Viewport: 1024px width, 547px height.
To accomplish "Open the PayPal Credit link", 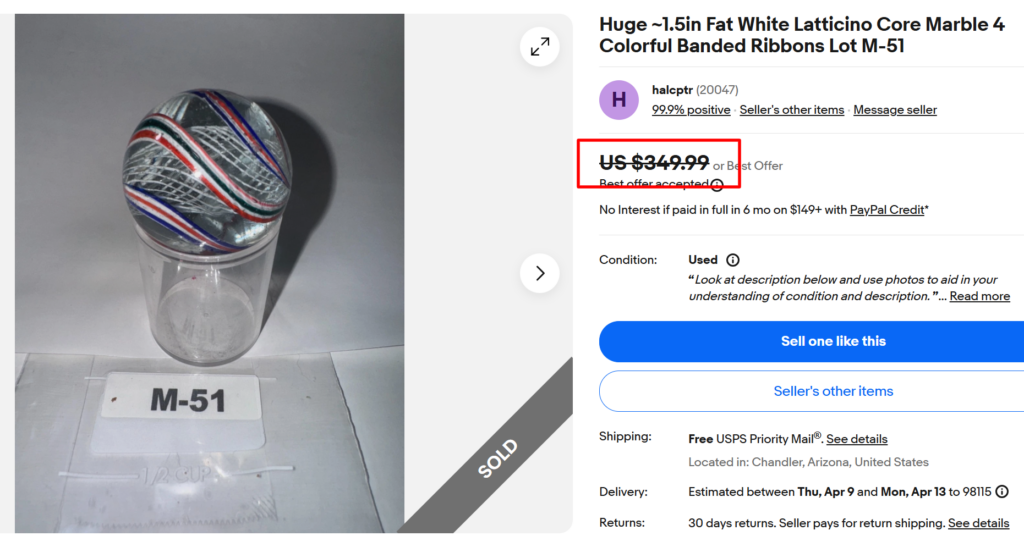I will point(886,210).
